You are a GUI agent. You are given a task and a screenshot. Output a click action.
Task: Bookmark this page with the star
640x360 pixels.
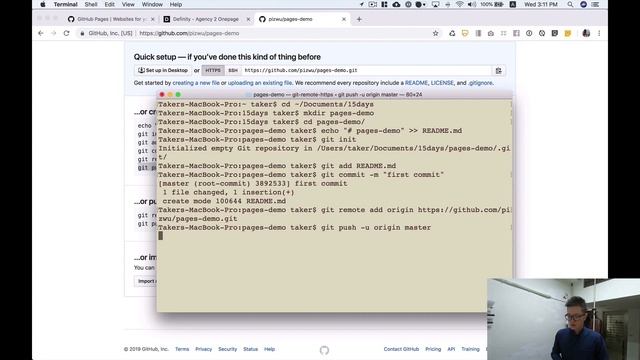pyautogui.click(x=436, y=33)
